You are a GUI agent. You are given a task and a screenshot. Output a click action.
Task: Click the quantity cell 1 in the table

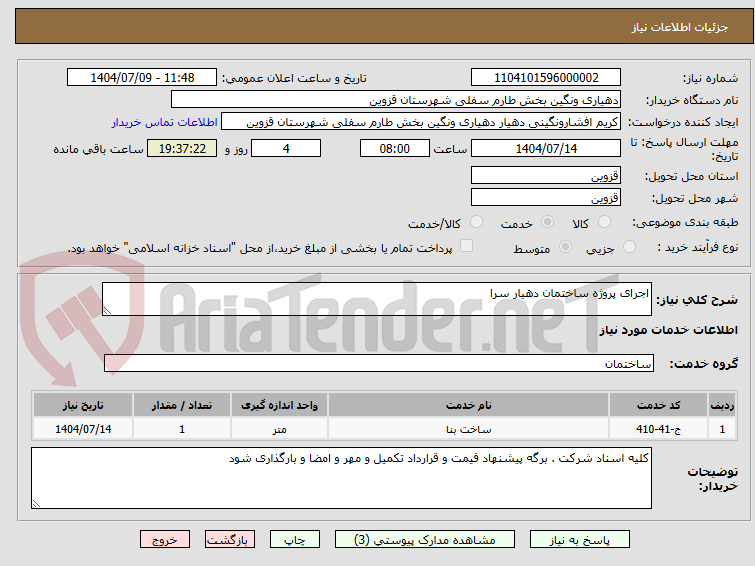tap(182, 429)
